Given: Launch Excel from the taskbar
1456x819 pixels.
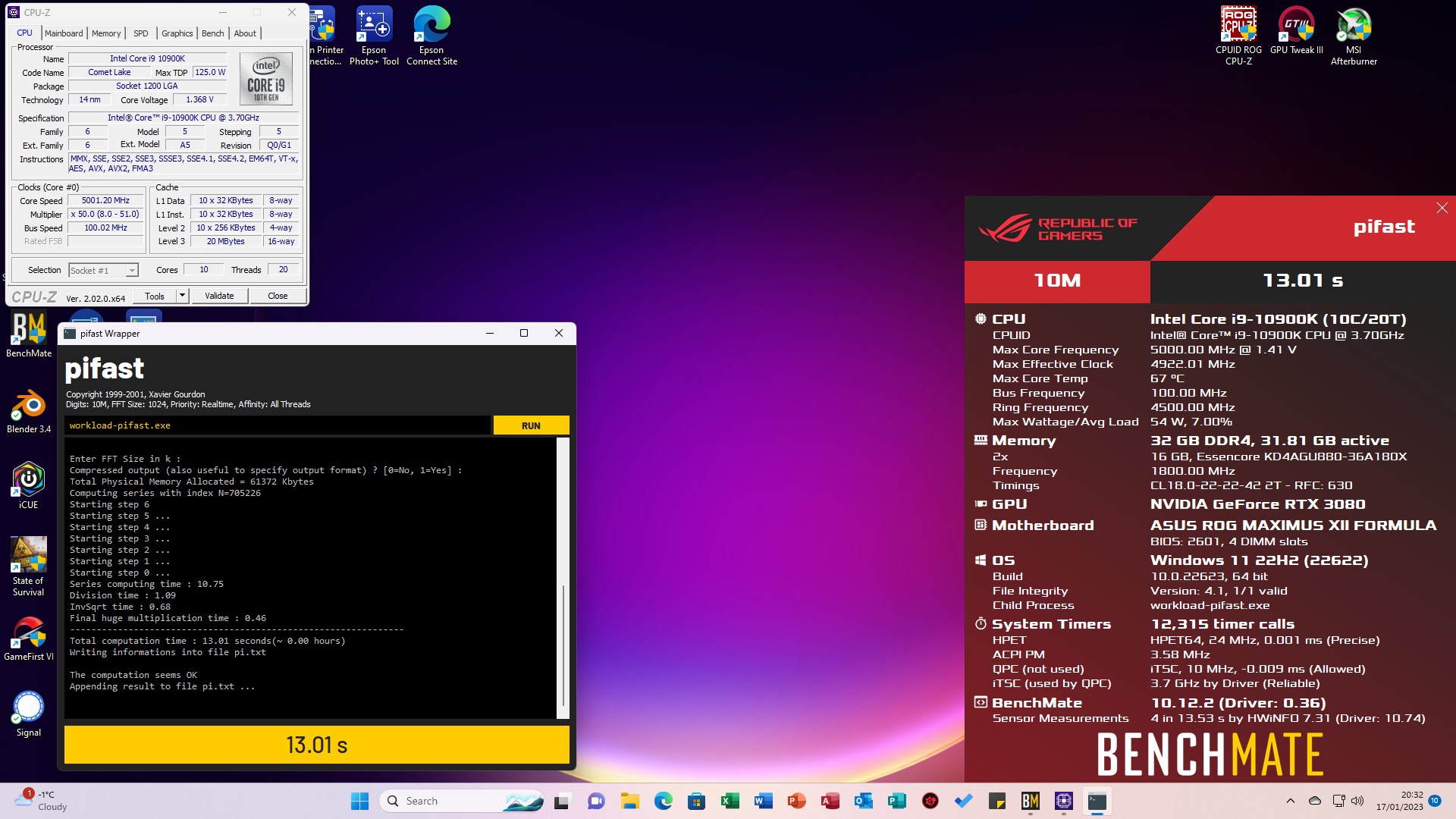Looking at the screenshot, I should pyautogui.click(x=730, y=801).
